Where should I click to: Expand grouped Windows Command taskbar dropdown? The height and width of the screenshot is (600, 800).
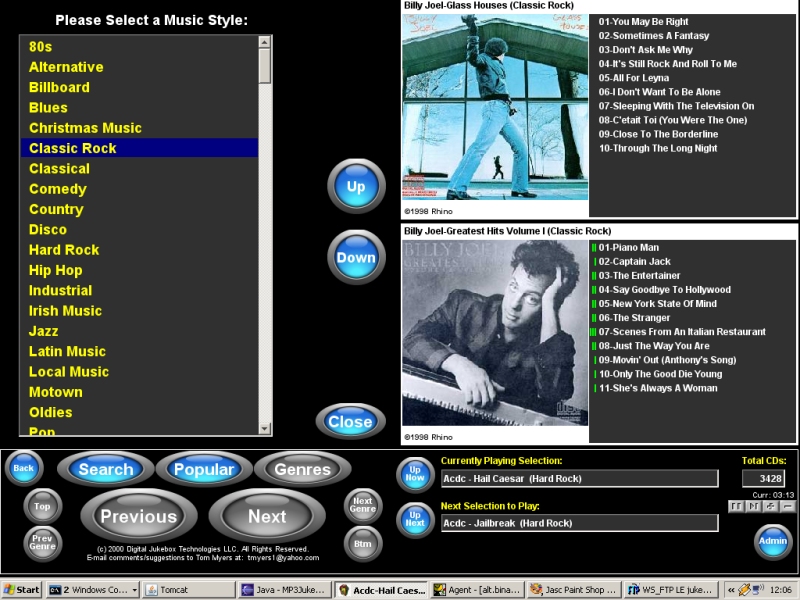coord(134,590)
